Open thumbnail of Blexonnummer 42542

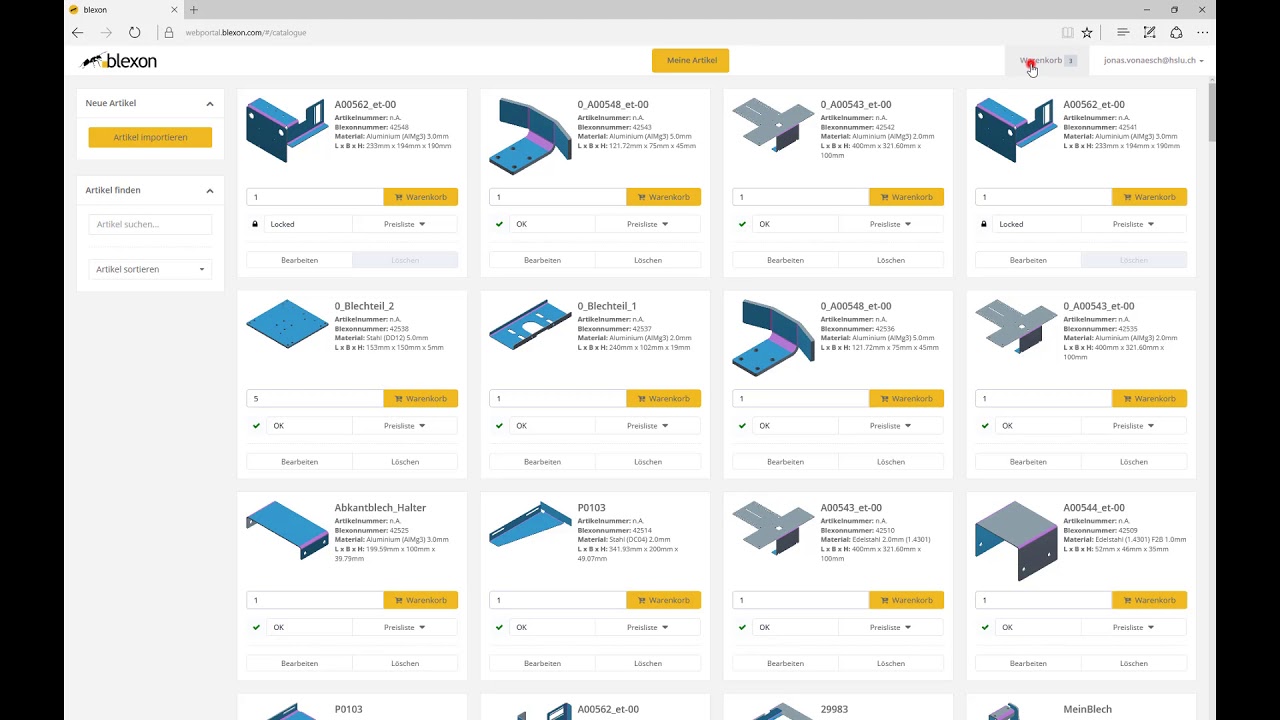(x=773, y=124)
